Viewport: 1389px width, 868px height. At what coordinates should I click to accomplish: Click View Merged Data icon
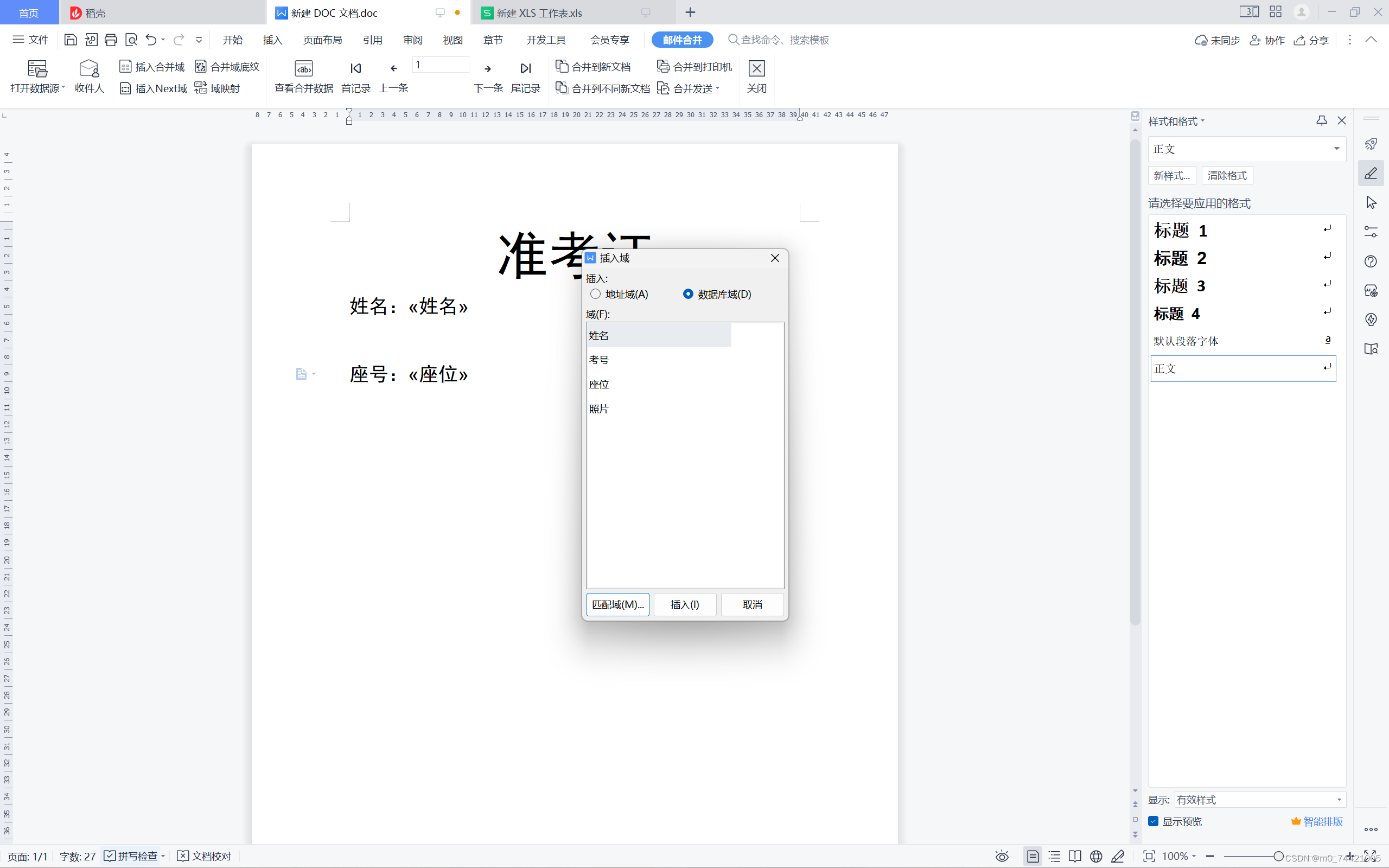click(x=304, y=69)
